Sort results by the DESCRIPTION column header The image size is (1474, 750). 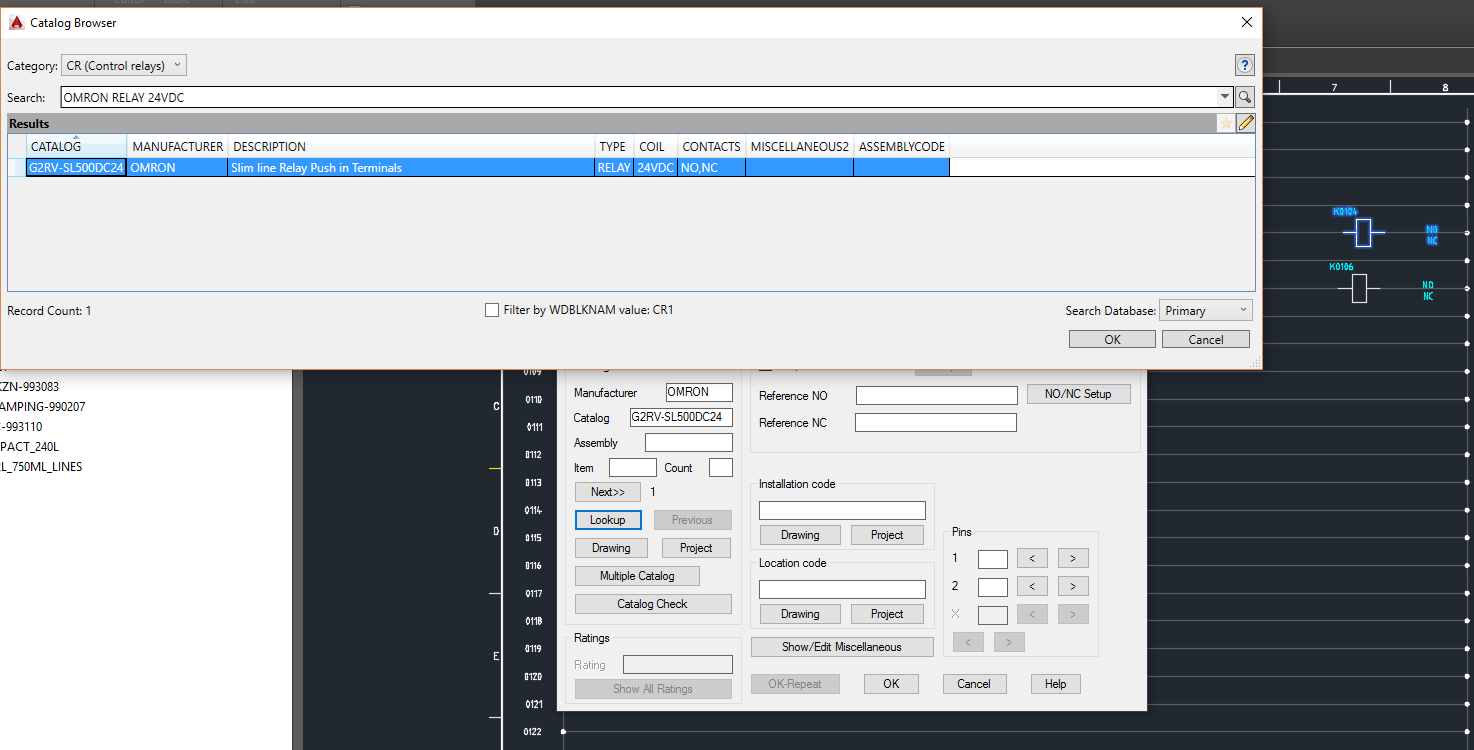[x=412, y=146]
